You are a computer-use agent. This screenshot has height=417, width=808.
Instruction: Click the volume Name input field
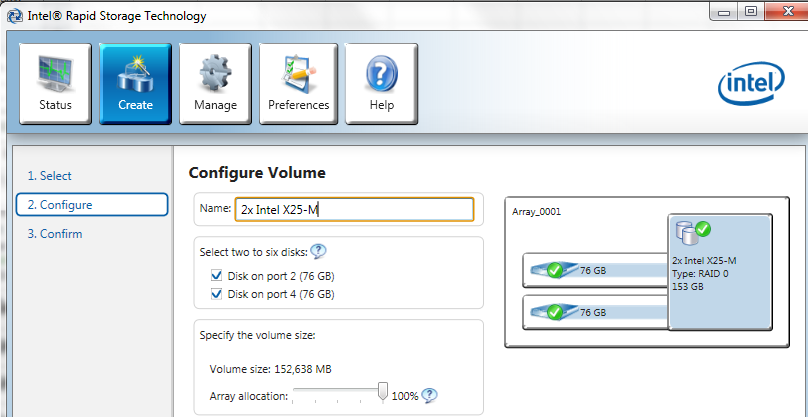pos(354,210)
